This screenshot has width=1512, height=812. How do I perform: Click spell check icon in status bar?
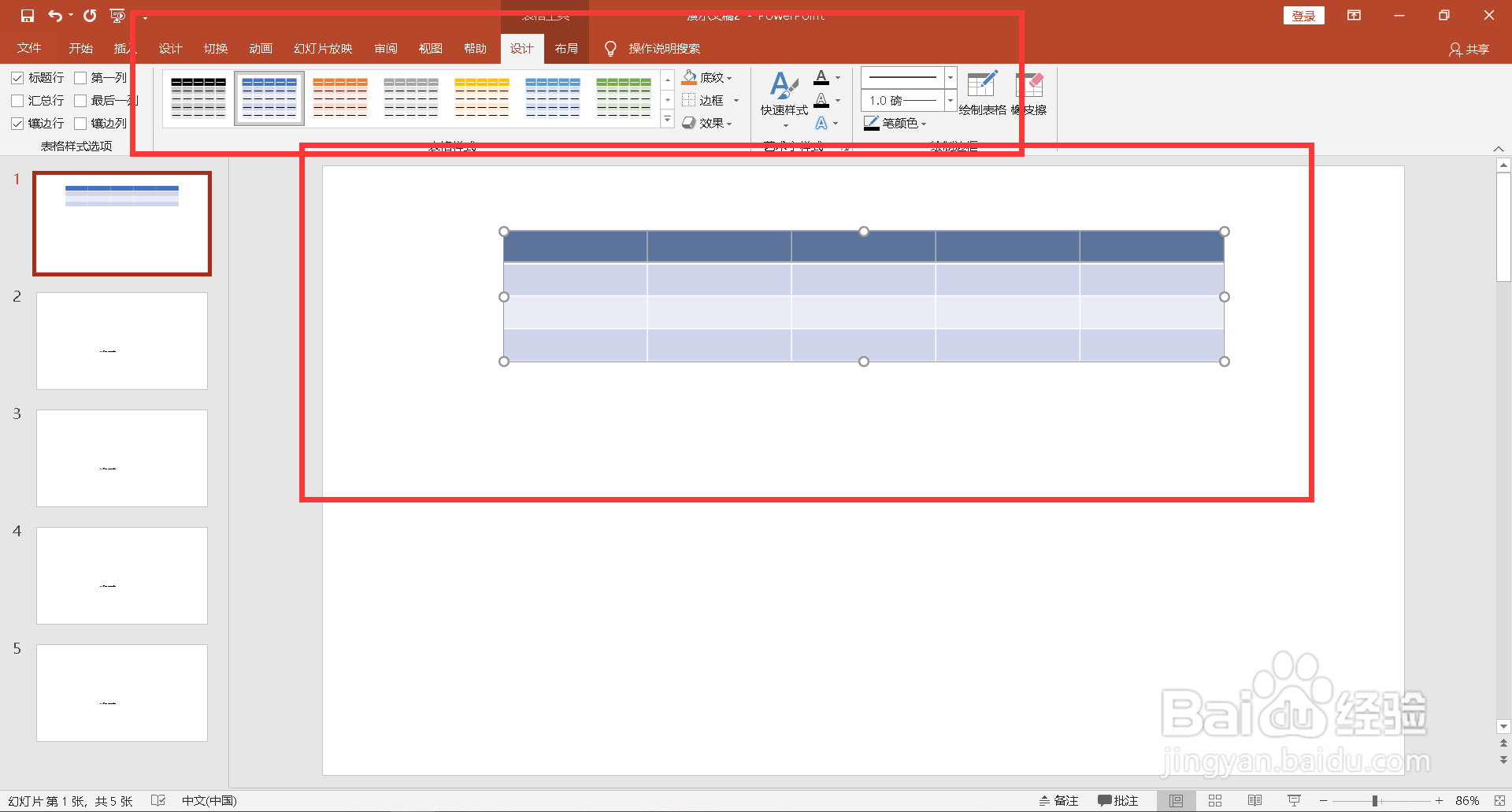[x=158, y=800]
